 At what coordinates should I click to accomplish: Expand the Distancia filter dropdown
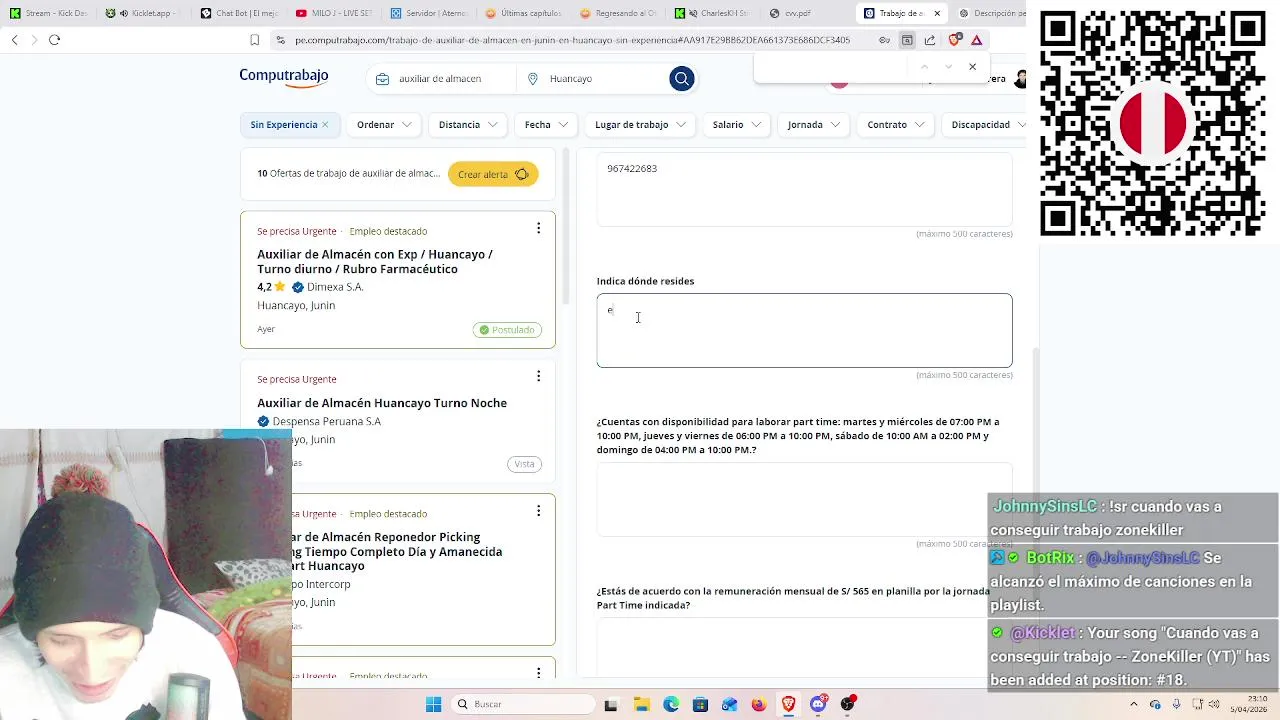click(x=468, y=125)
